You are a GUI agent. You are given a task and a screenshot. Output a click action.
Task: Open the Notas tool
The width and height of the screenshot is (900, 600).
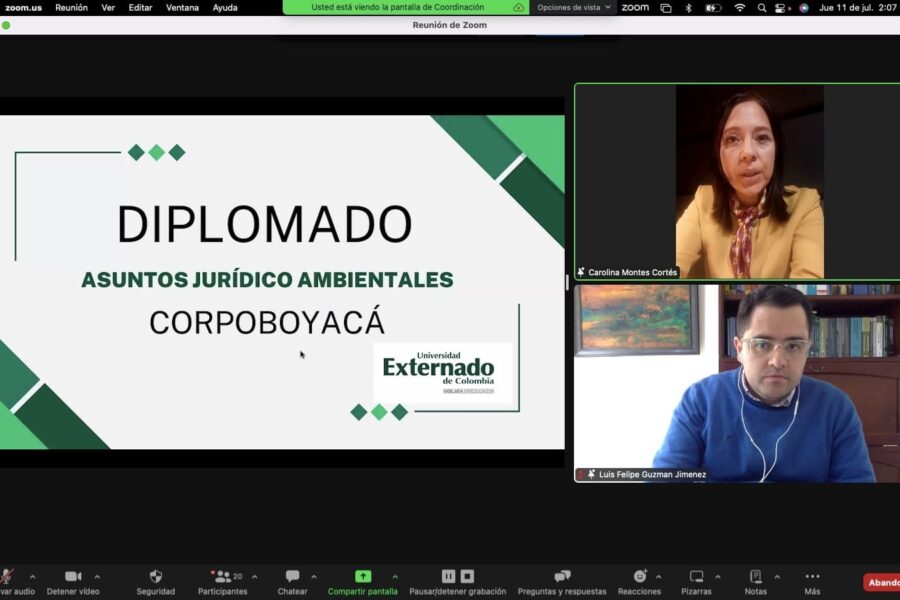tap(755, 577)
